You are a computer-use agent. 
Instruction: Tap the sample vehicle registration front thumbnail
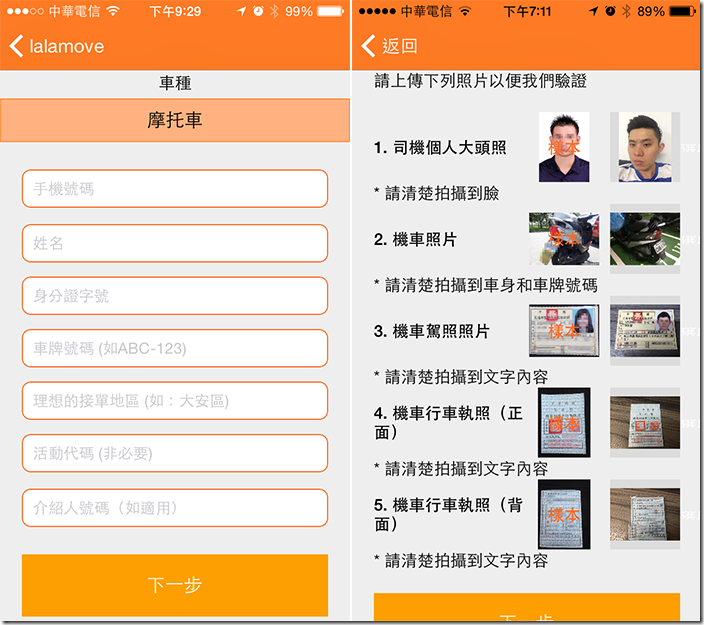564,423
